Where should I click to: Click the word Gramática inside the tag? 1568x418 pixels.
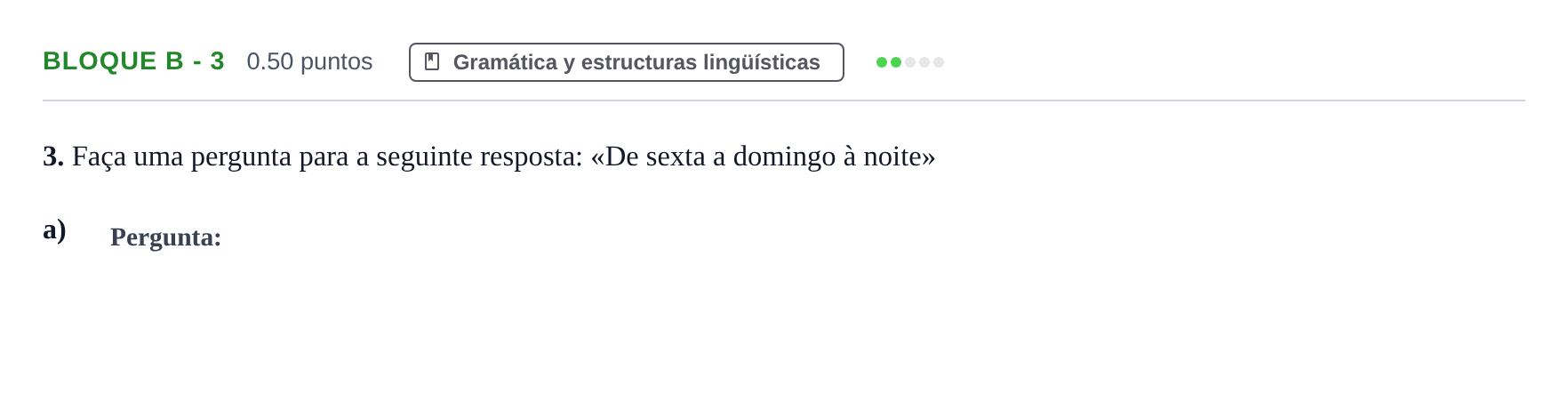coord(505,62)
